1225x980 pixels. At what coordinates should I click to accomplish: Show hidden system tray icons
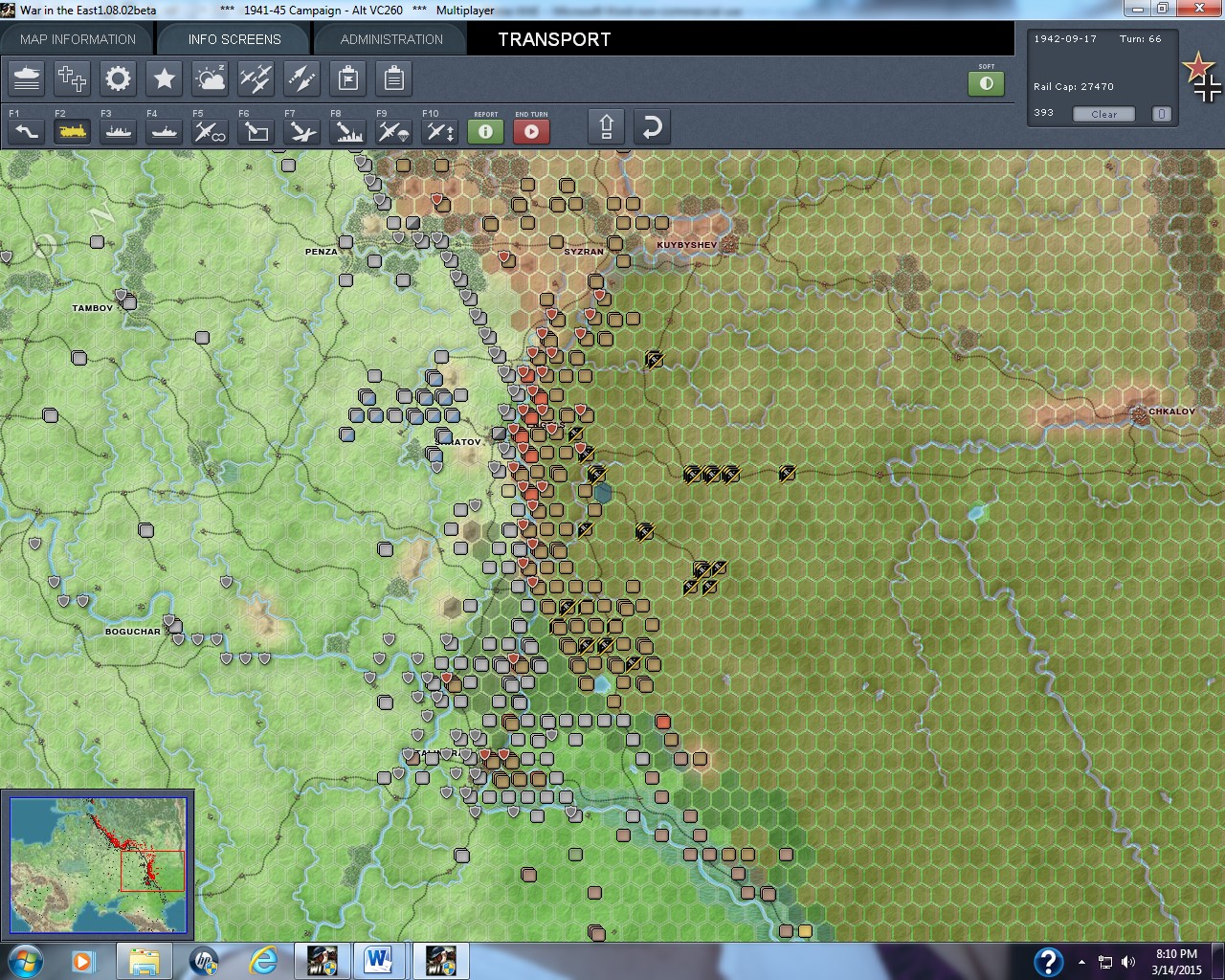[1081, 962]
